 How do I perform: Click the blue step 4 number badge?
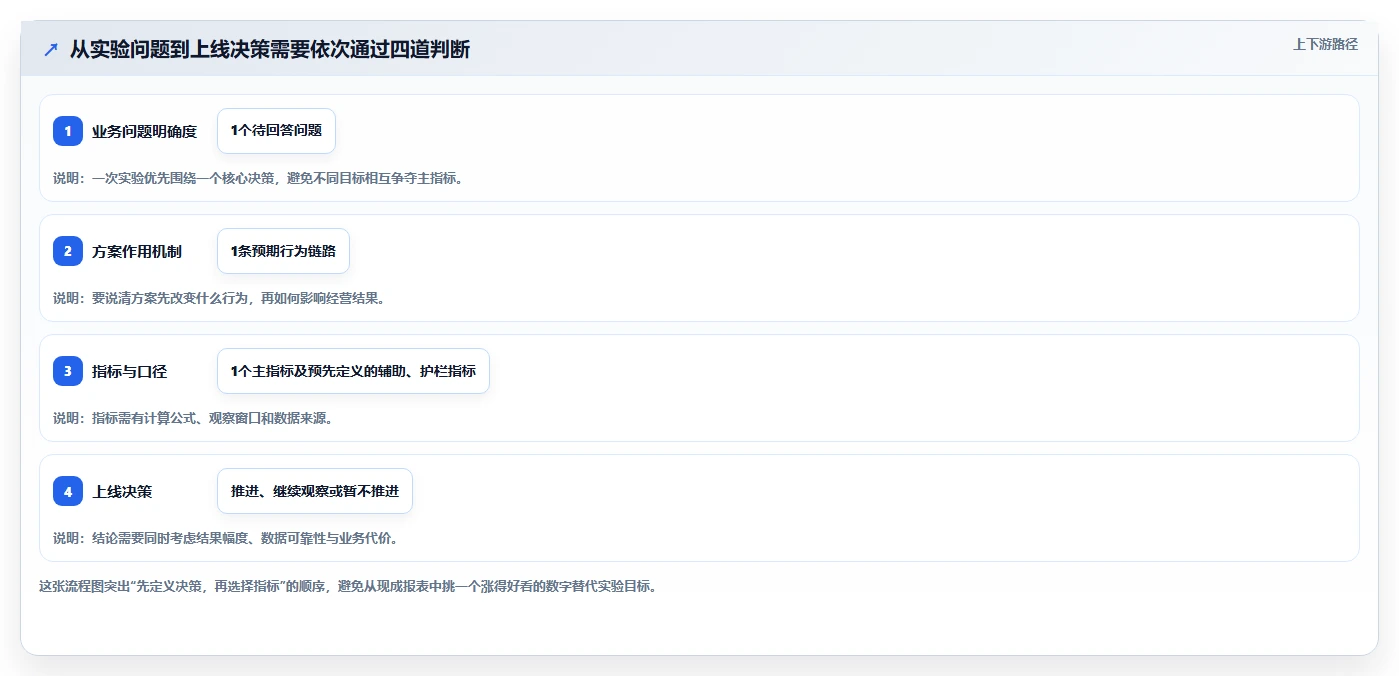(x=68, y=491)
